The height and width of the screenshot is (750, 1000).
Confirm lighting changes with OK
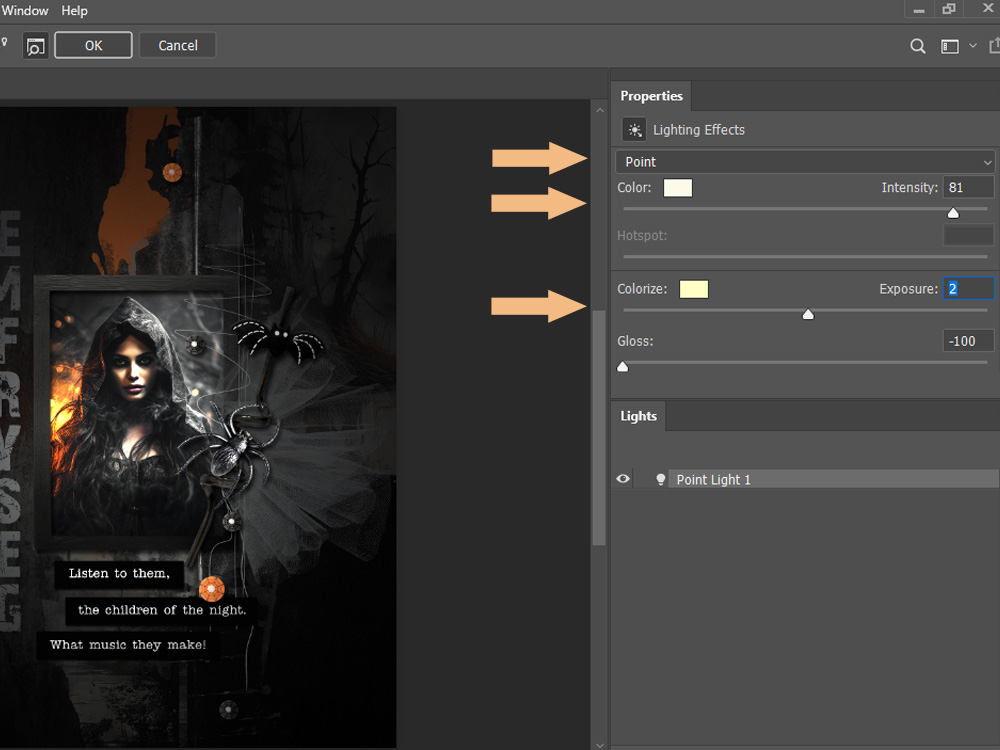click(x=93, y=45)
